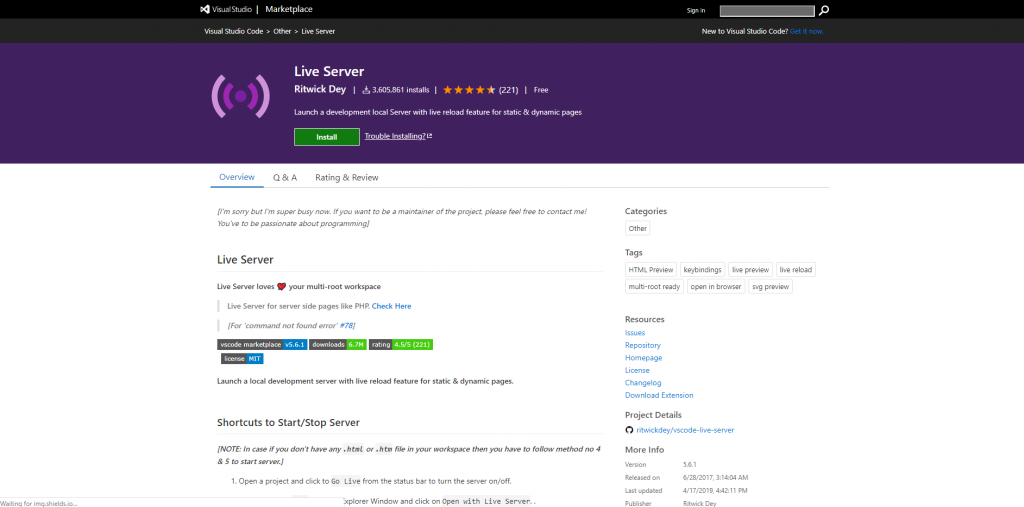Open the Homepage resource link
The width and height of the screenshot is (1024, 507).
643,358
